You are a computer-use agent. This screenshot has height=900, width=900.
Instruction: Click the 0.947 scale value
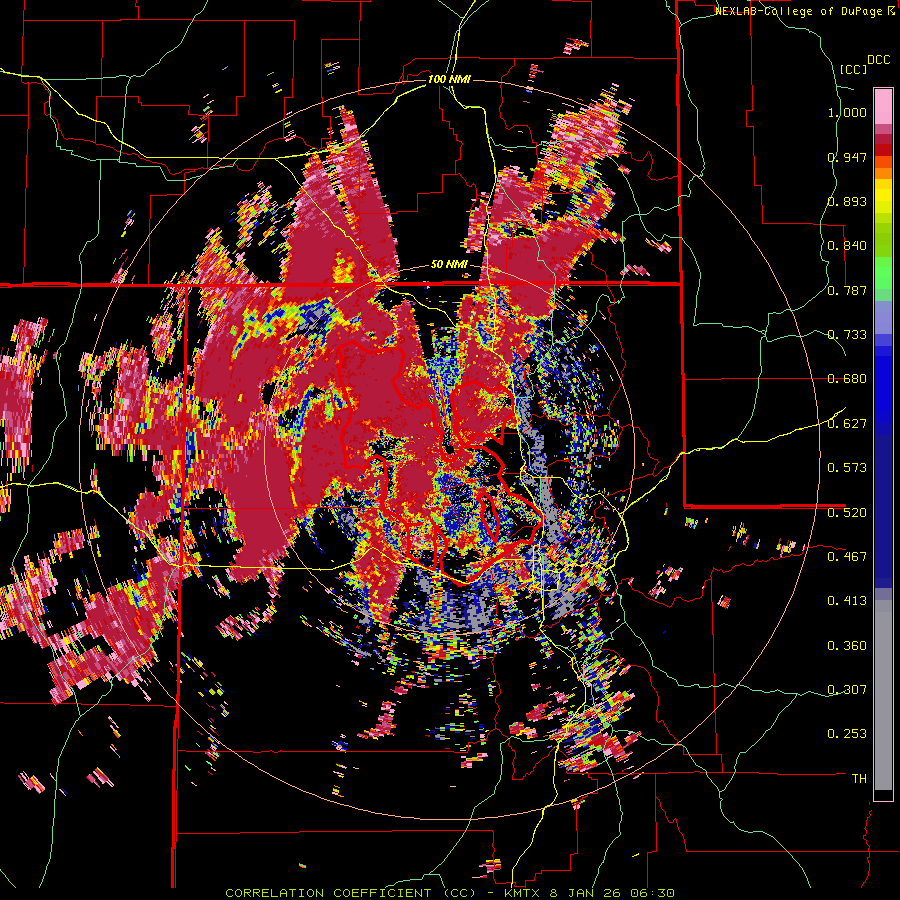[847, 157]
